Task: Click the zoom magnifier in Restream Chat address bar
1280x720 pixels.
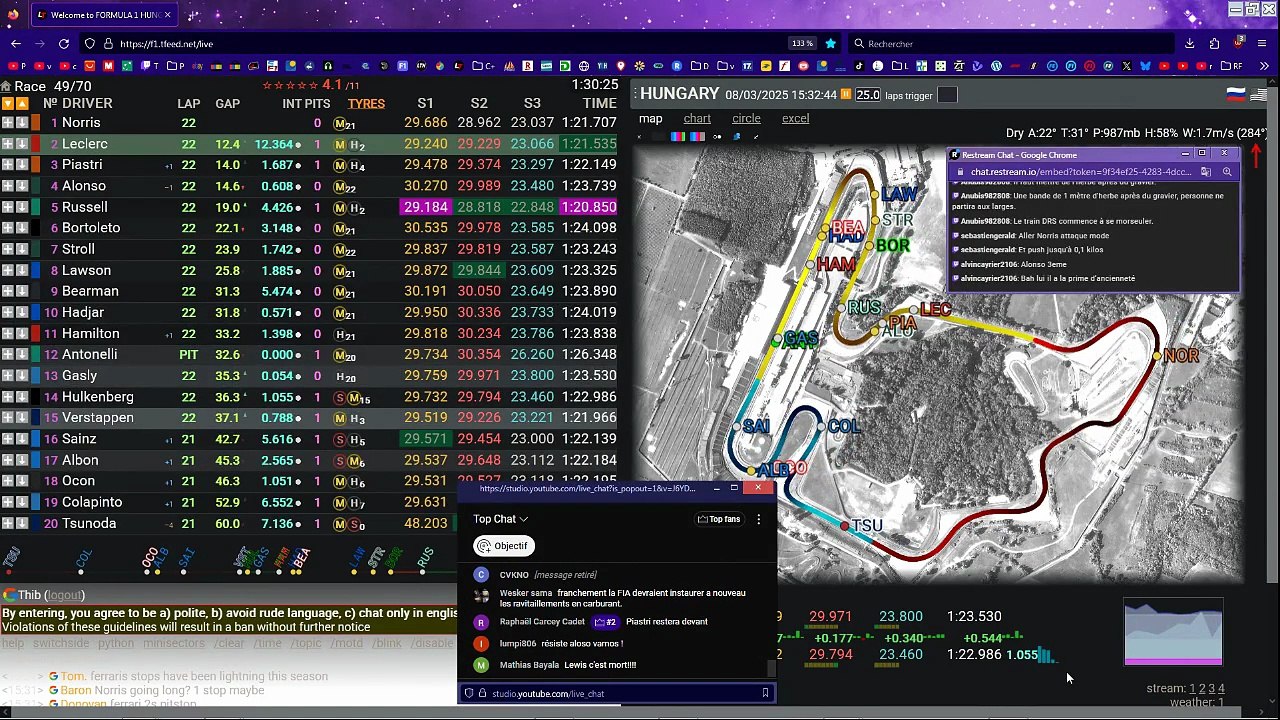Action: pos(1227,172)
